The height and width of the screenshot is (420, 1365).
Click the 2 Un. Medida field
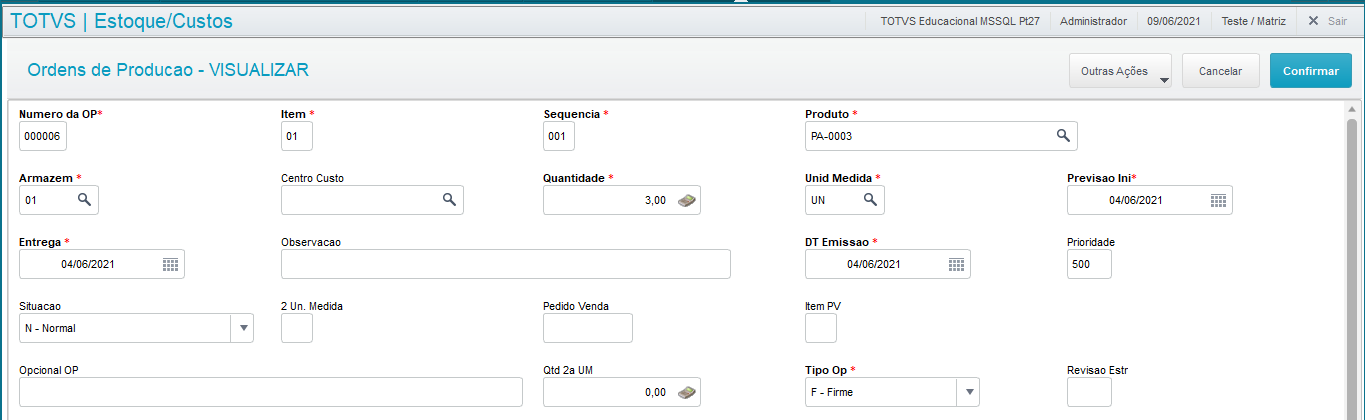pyautogui.click(x=297, y=328)
